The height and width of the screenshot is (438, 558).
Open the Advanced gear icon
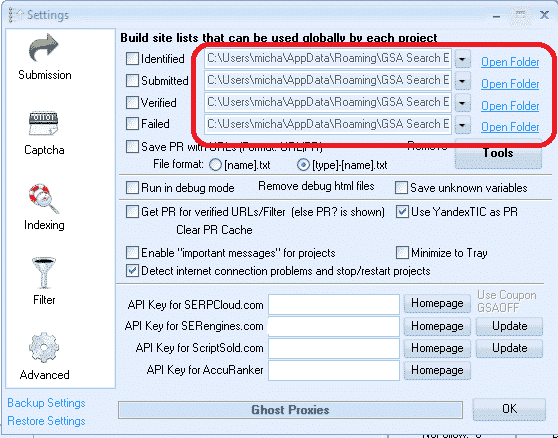coord(43,348)
